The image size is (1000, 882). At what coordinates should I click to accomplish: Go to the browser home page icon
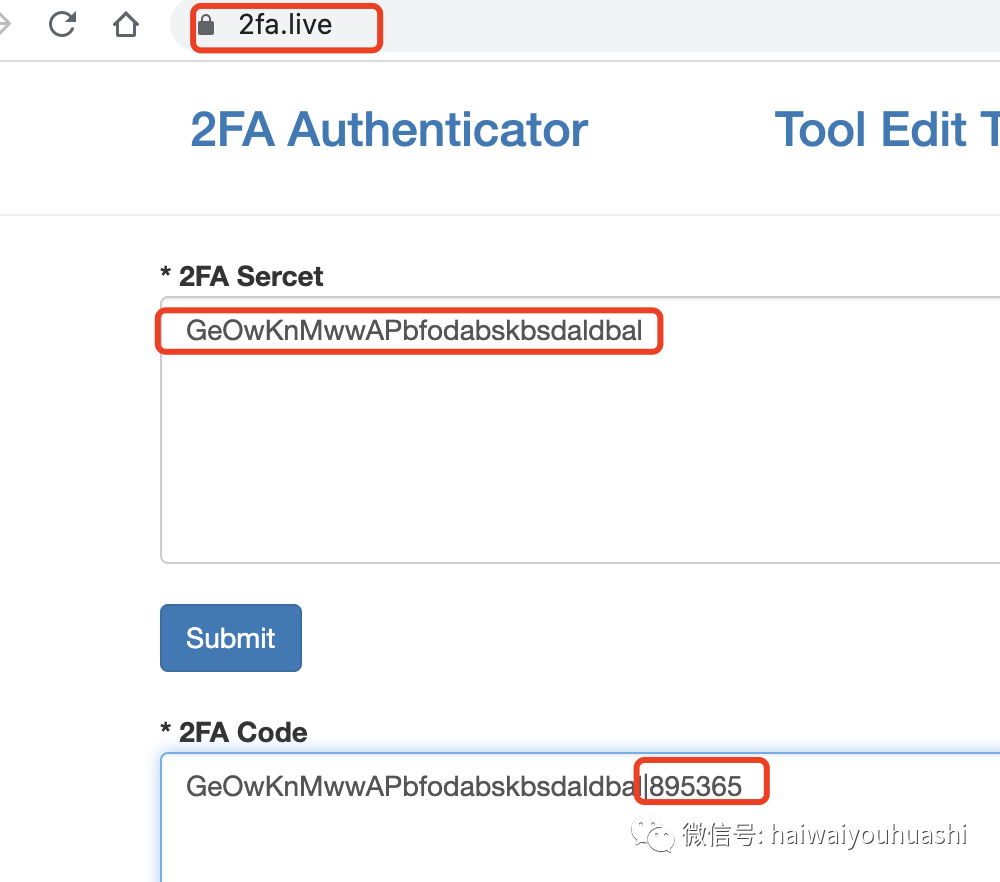point(126,25)
